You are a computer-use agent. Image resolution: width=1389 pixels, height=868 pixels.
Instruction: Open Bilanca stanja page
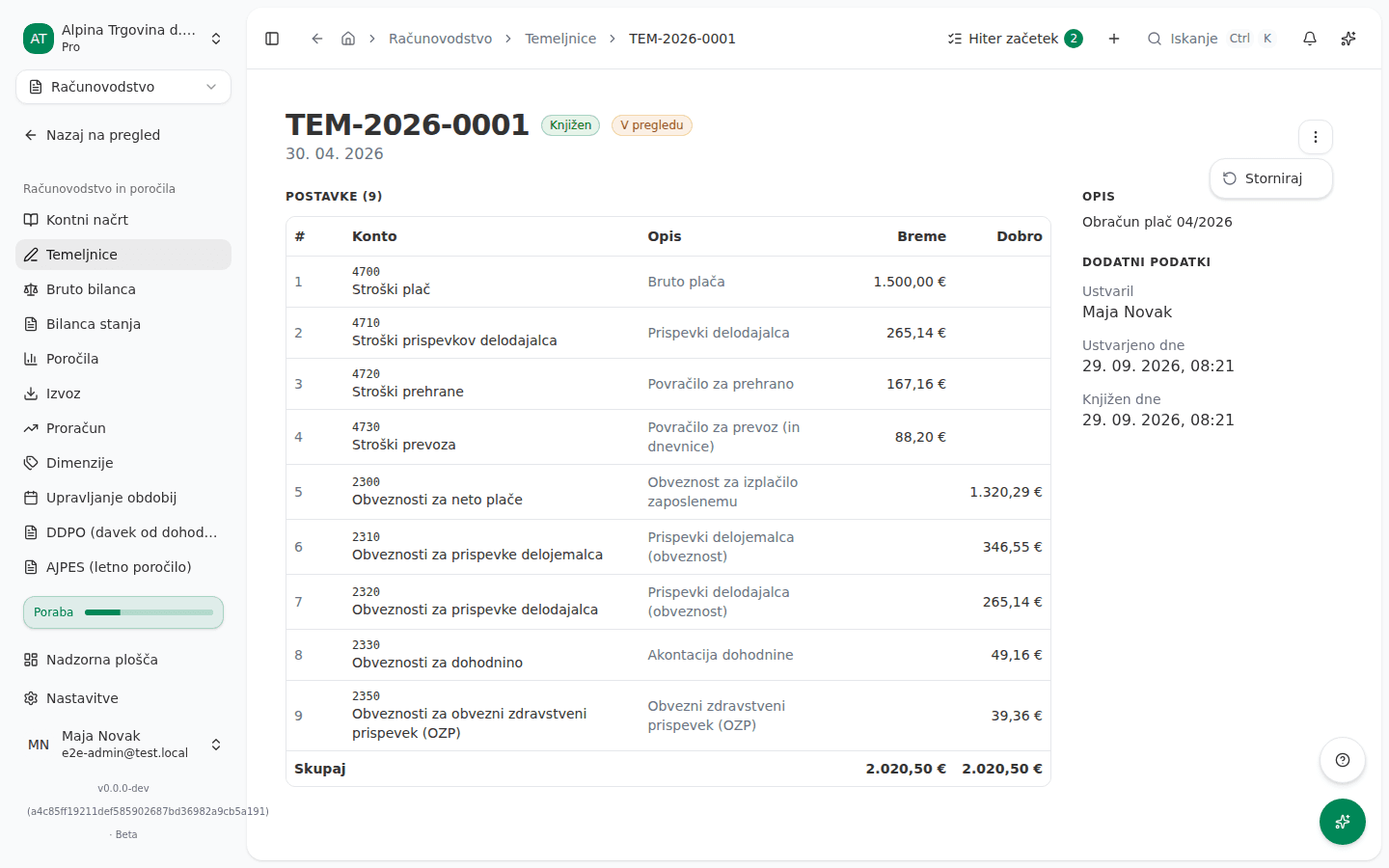click(x=123, y=324)
